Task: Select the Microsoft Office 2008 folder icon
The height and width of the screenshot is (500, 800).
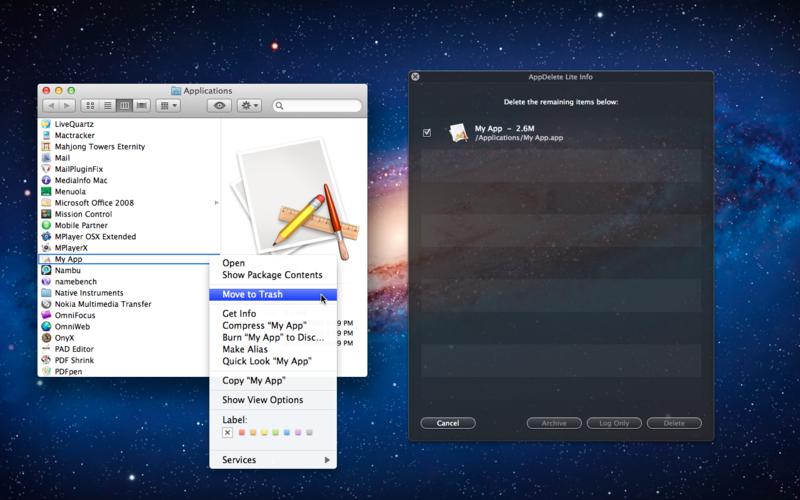Action: click(46, 203)
